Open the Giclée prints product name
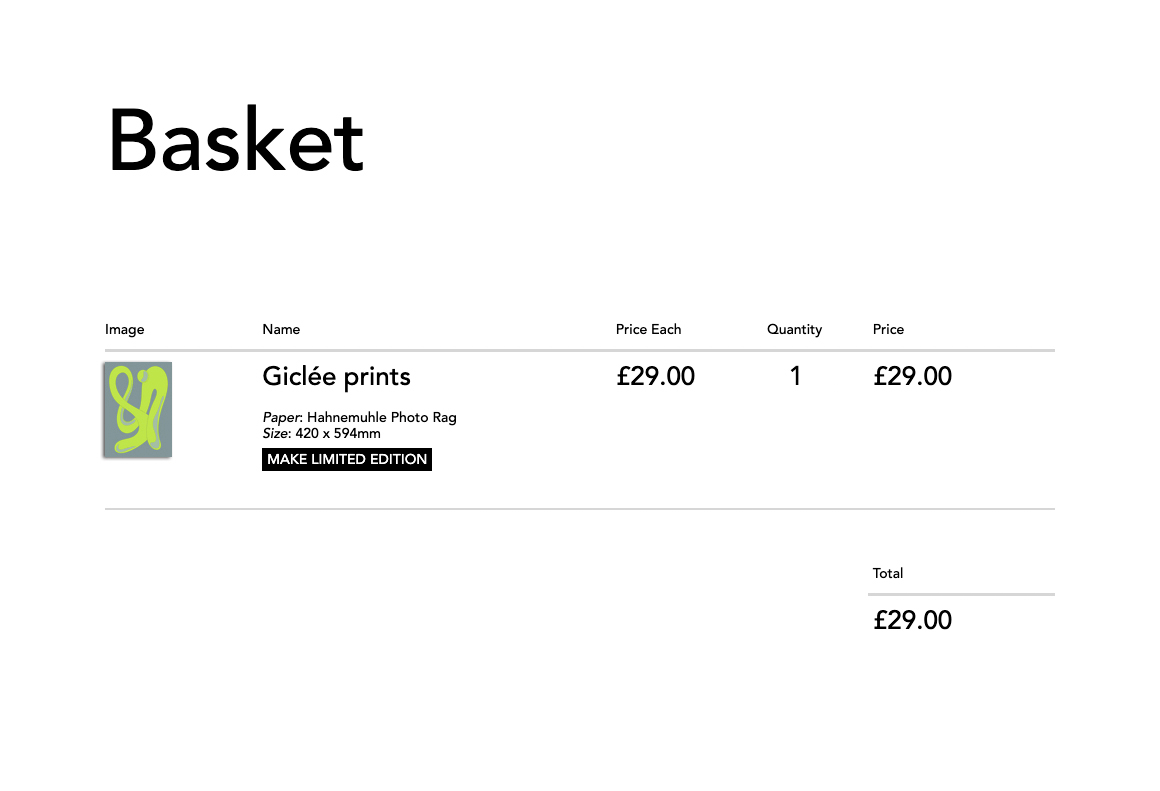Viewport: 1160px width, 791px height. pos(336,377)
